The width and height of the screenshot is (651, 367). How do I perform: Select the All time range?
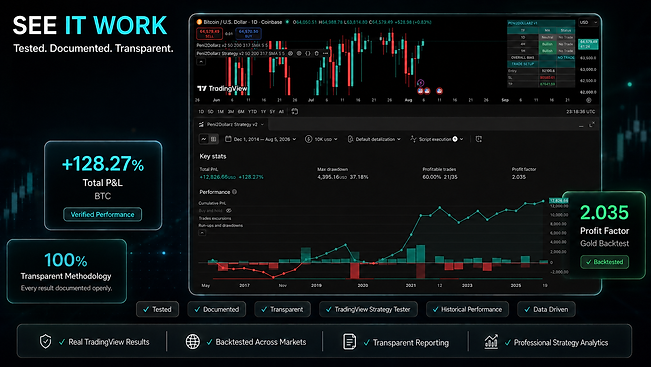point(281,112)
